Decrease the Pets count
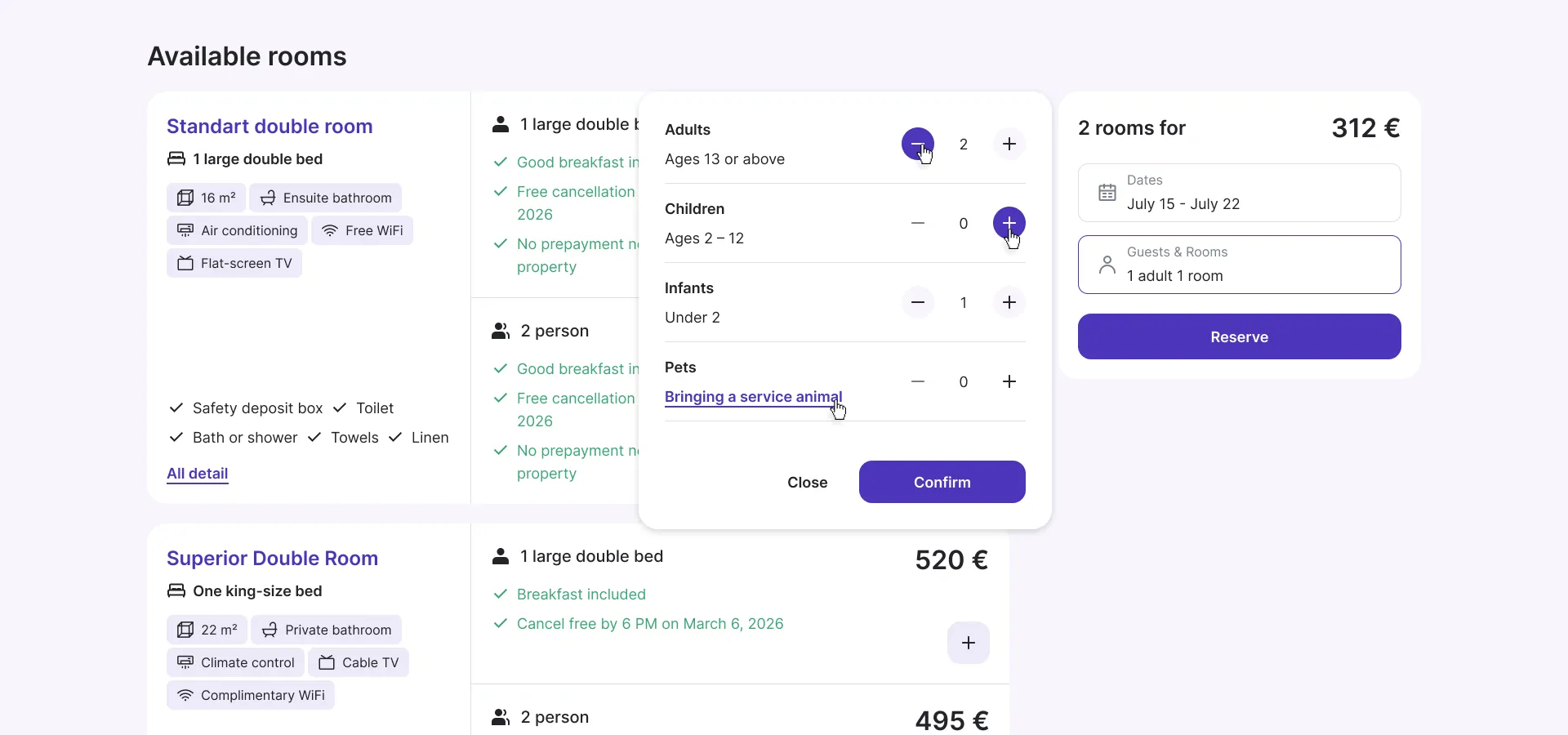Screen dimensions: 1568x735 (x=918, y=382)
